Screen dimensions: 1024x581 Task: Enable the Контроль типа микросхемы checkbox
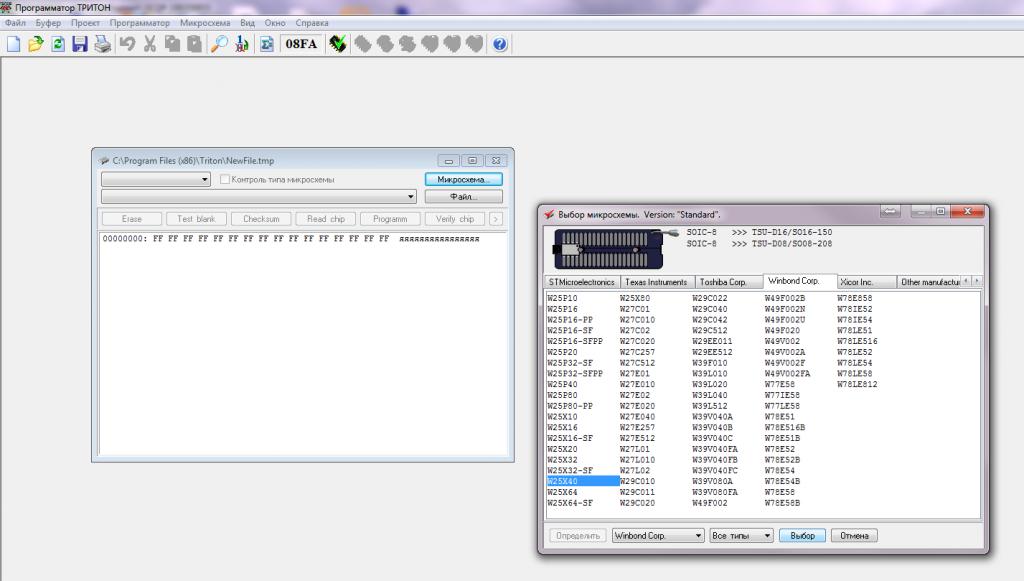coord(225,180)
